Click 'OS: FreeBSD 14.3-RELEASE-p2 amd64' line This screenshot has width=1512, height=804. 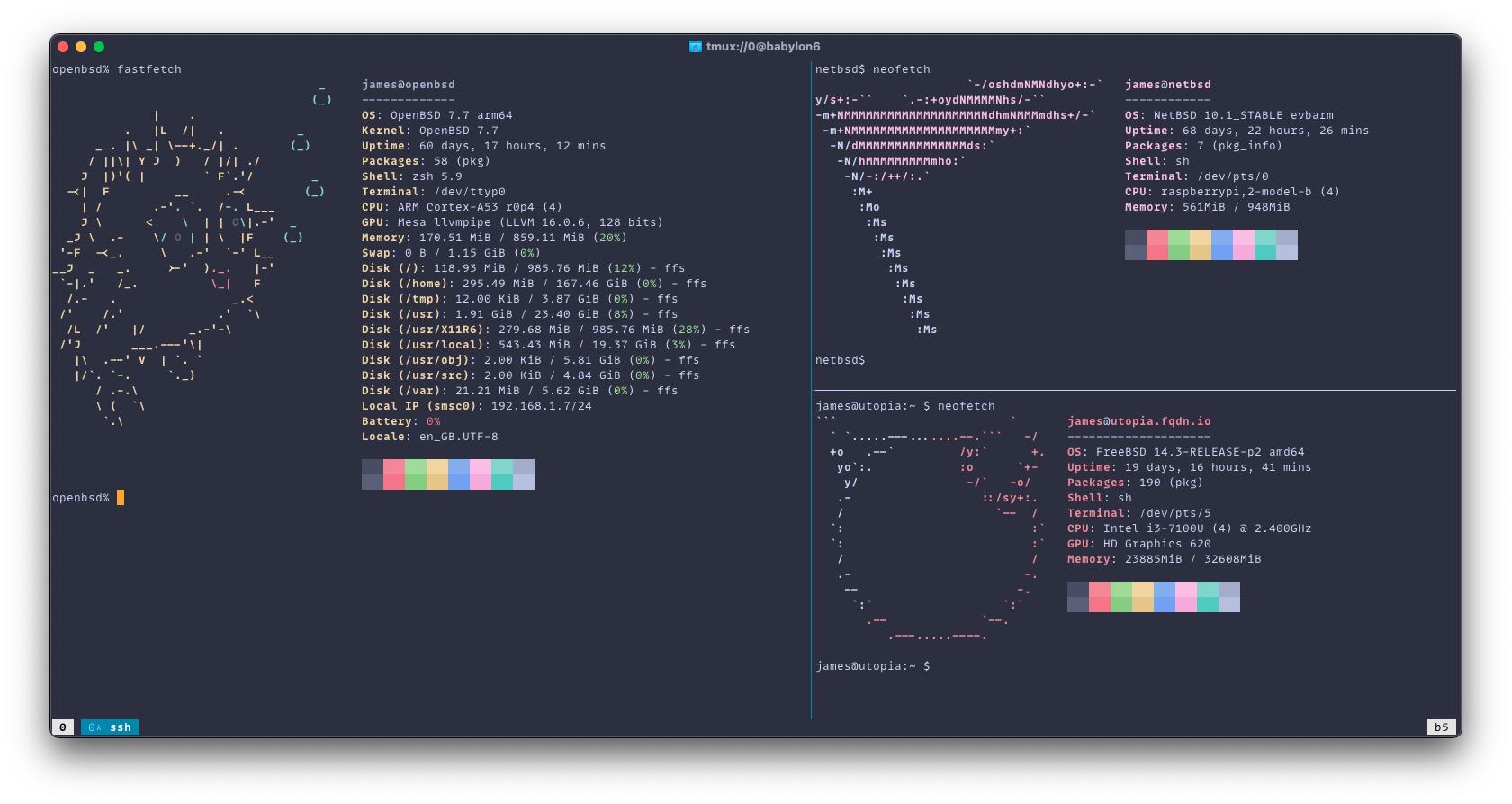point(1186,452)
